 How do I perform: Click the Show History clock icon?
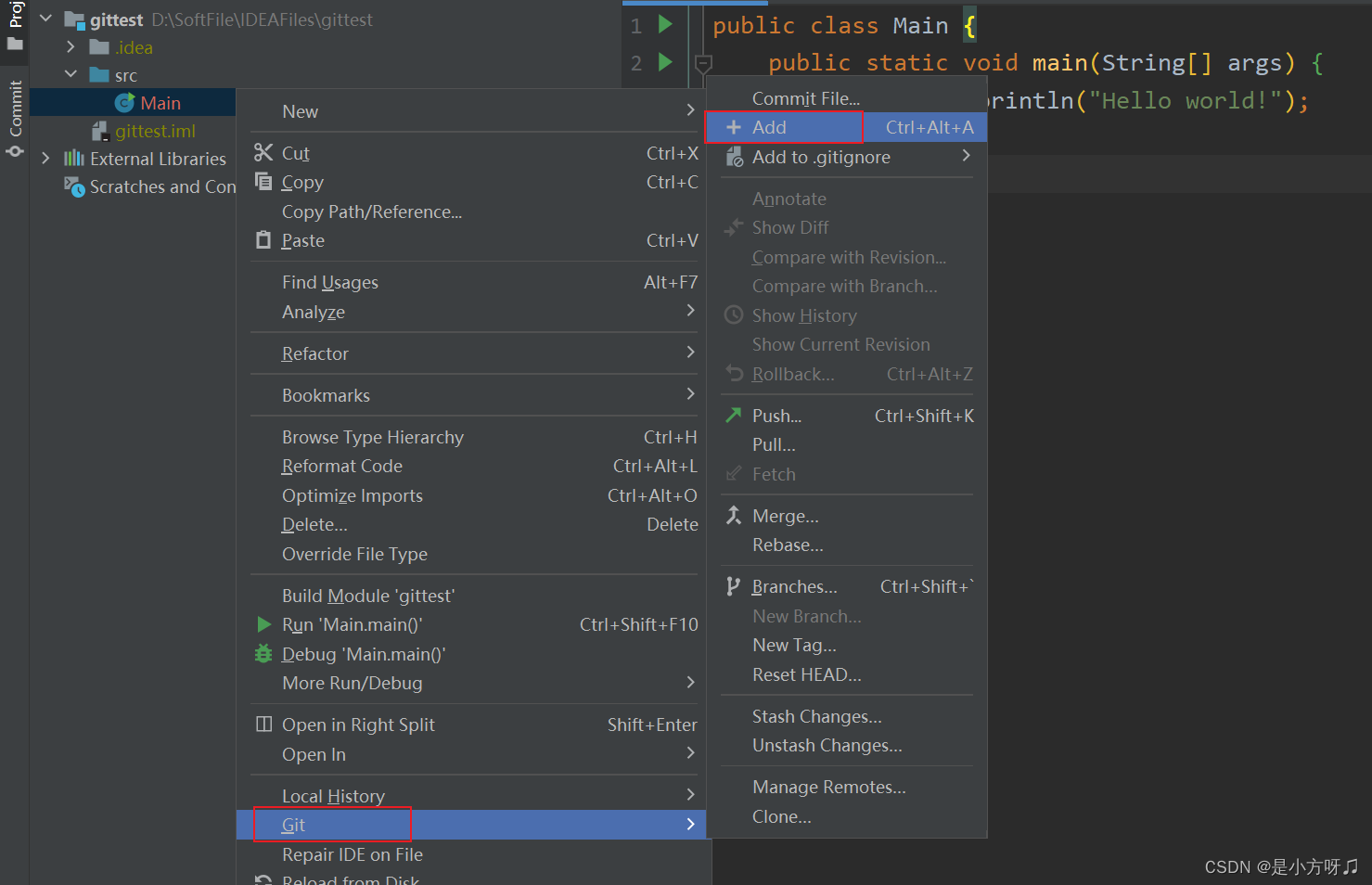(733, 314)
